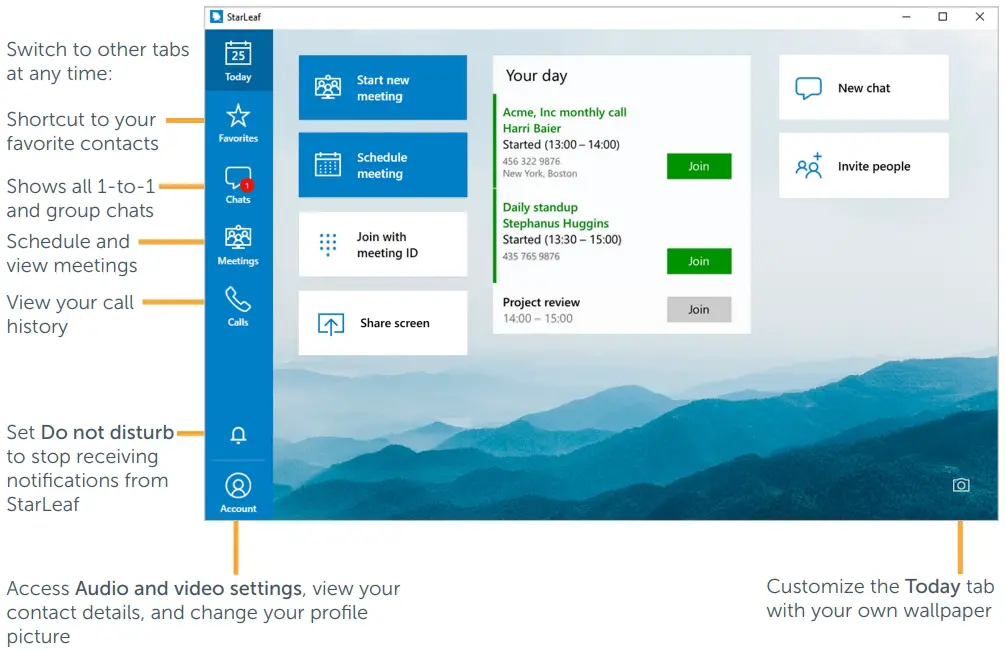Maximize the StarLeaf window
1005x650 pixels.
pyautogui.click(x=942, y=17)
